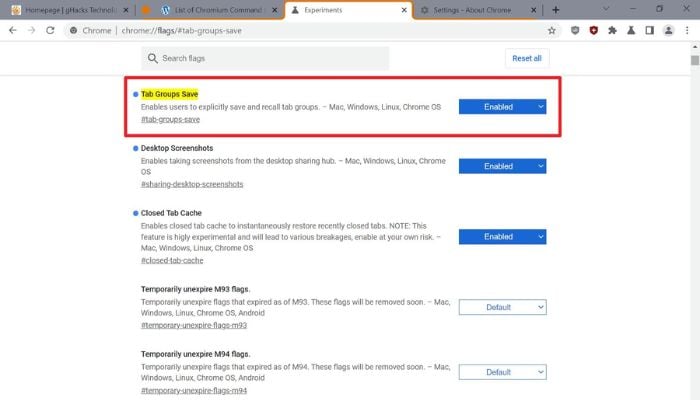This screenshot has height=400, width=700.
Task: Open Chrome's three-dot menu
Action: coord(685,31)
